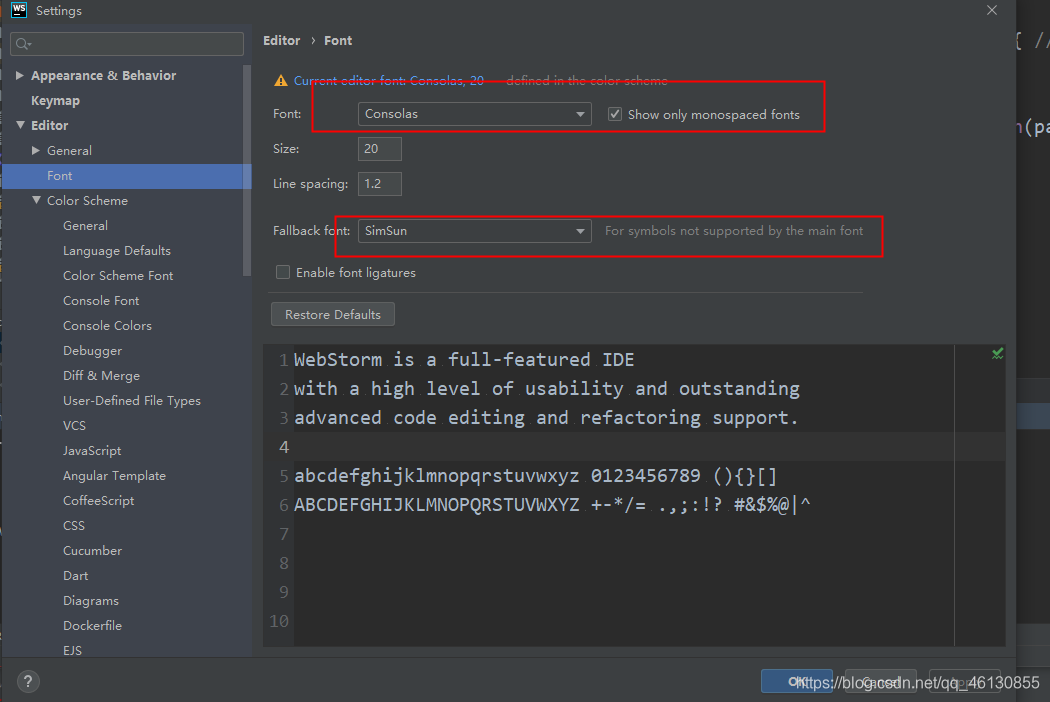This screenshot has height=702, width=1050.
Task: Expand Appearance & Behavior section
Action: (19, 75)
